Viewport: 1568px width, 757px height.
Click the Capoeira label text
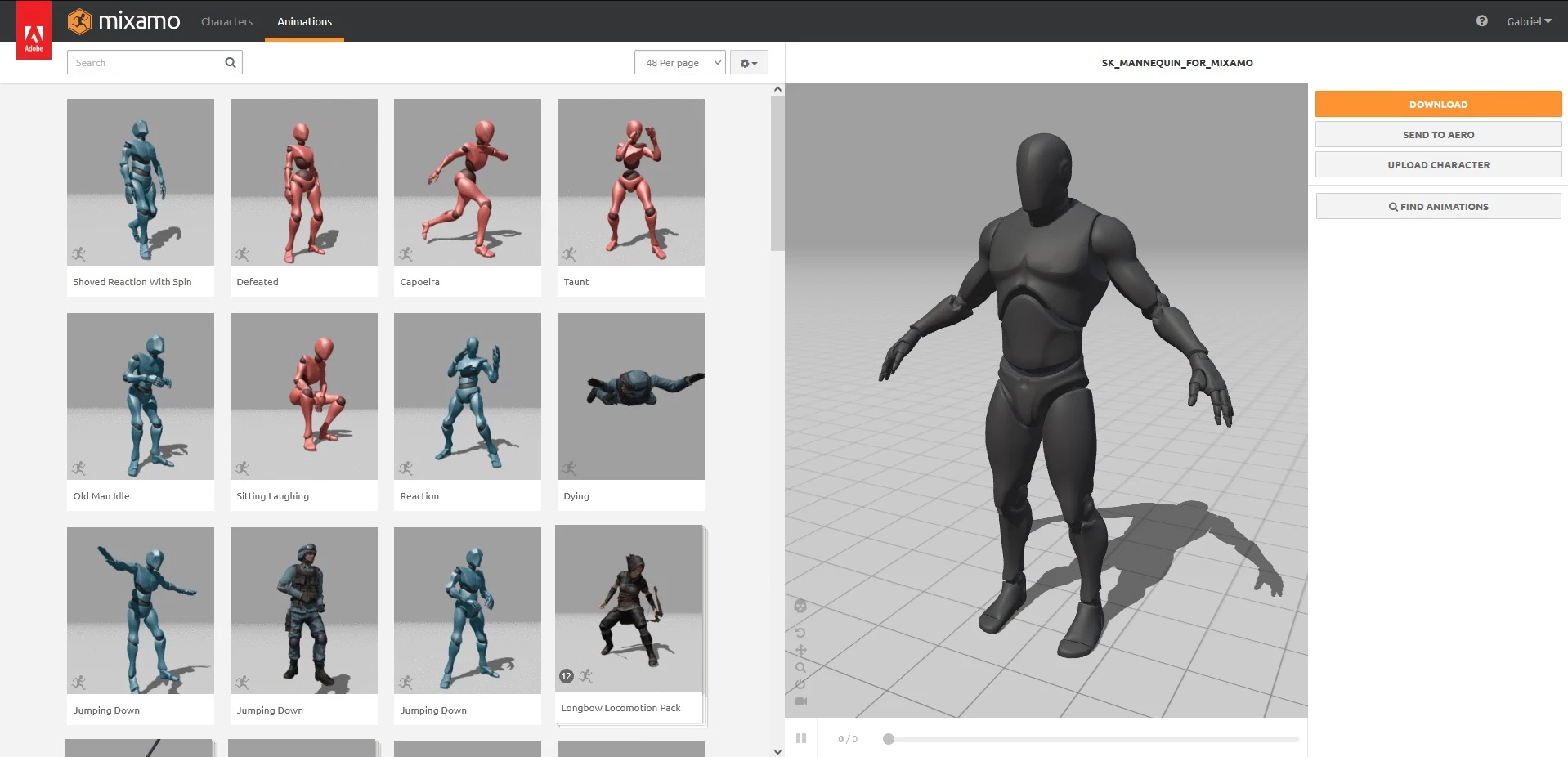pyautogui.click(x=420, y=282)
